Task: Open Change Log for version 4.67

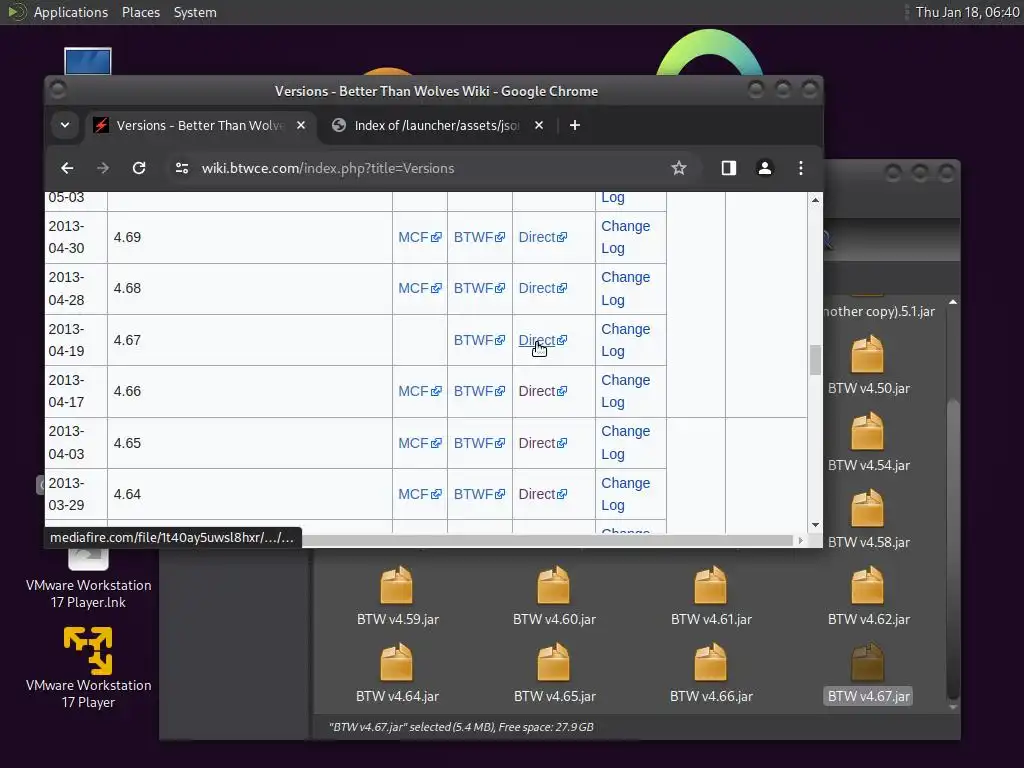Action: [625, 340]
